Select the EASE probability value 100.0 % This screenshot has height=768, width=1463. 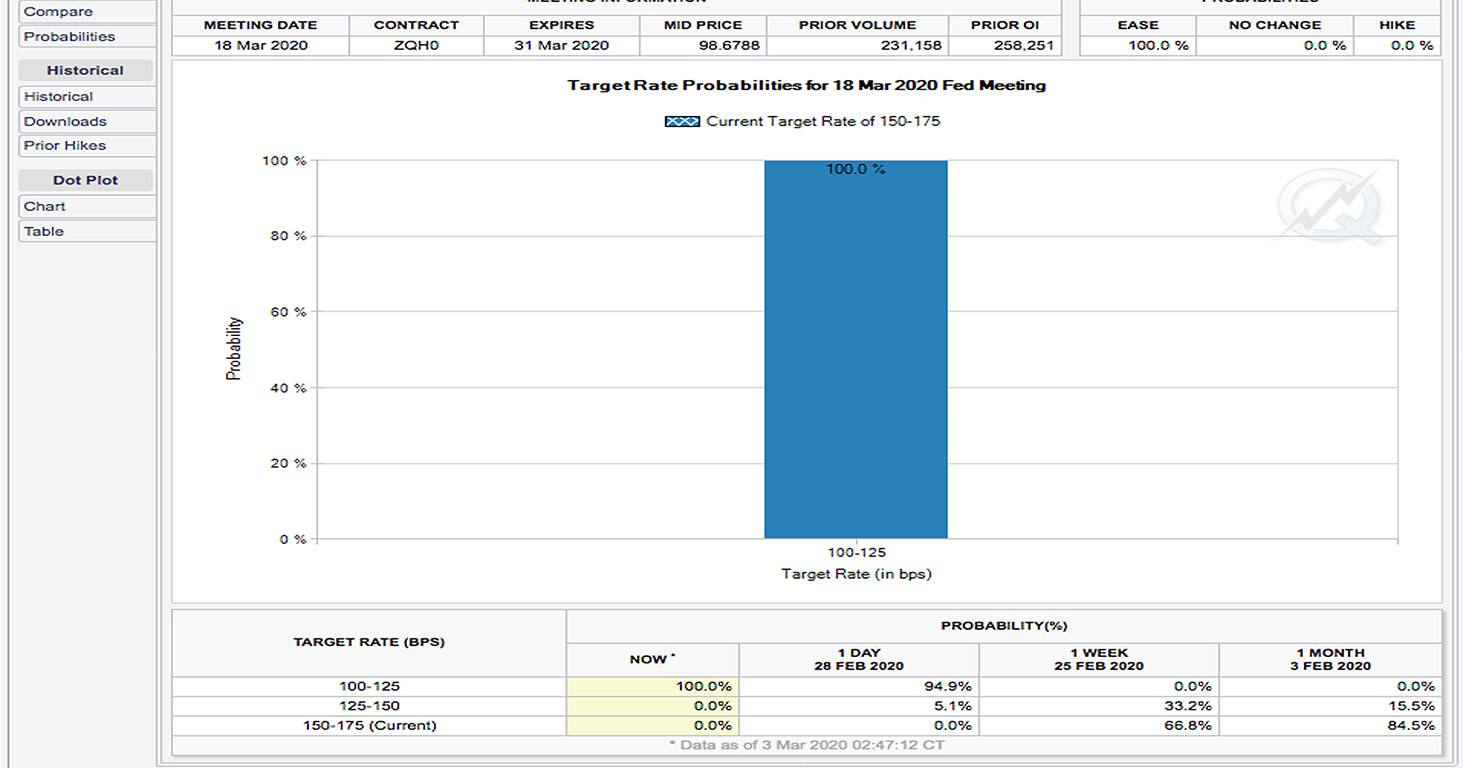(x=1158, y=45)
